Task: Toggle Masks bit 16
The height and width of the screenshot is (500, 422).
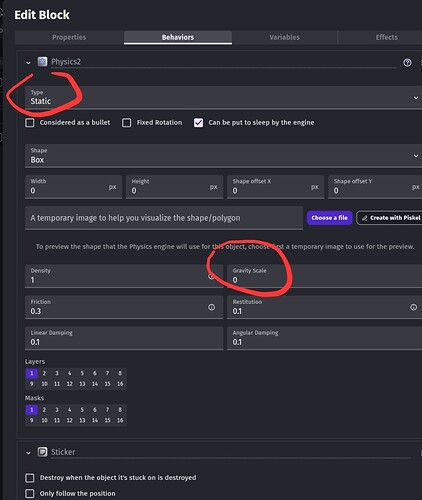Action: [x=120, y=420]
